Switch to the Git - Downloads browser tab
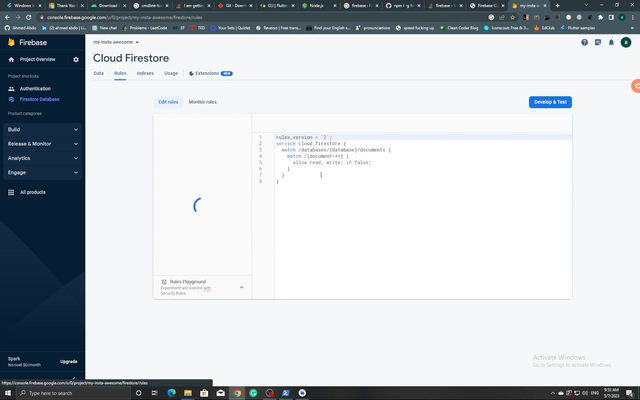Viewport: 640px width, 400px height. (x=236, y=6)
